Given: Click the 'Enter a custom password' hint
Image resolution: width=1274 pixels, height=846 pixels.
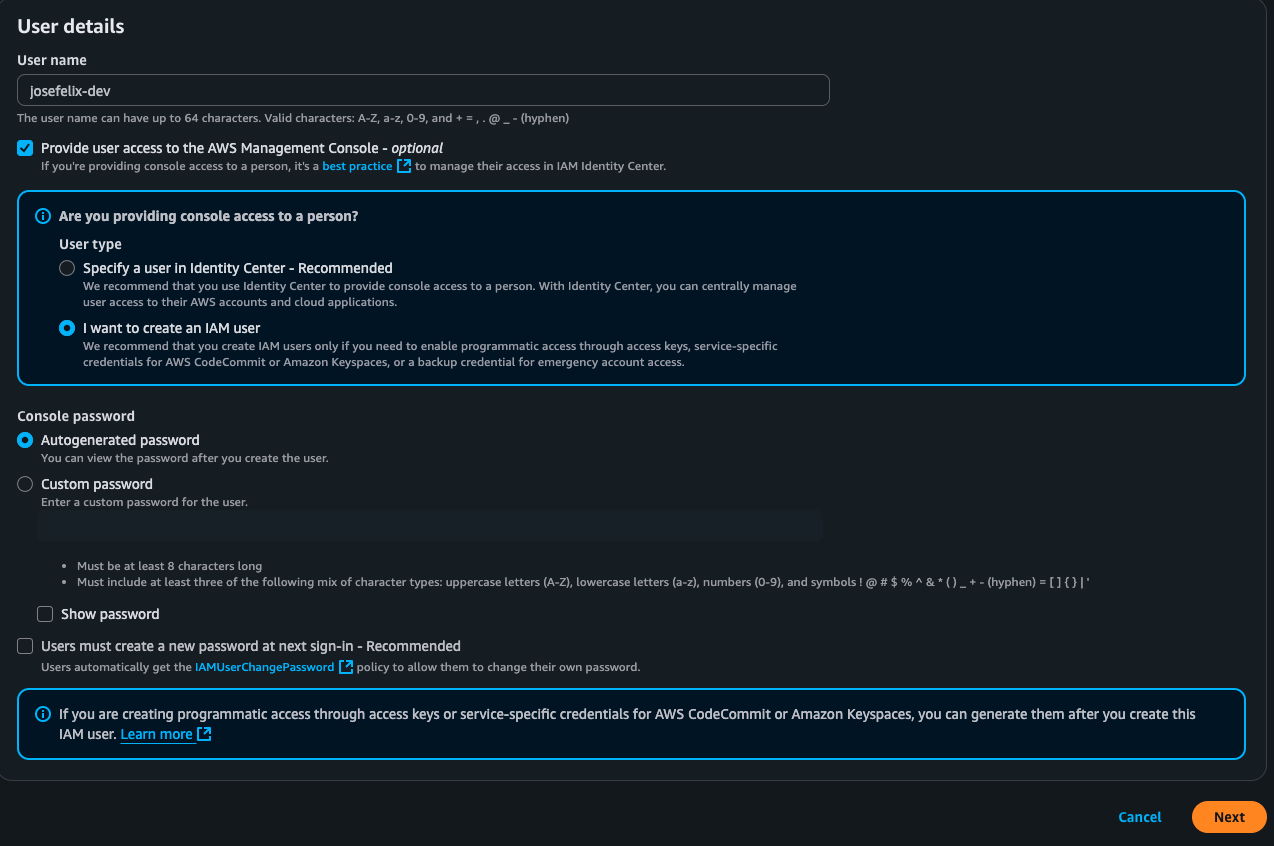Looking at the screenshot, I should [144, 502].
